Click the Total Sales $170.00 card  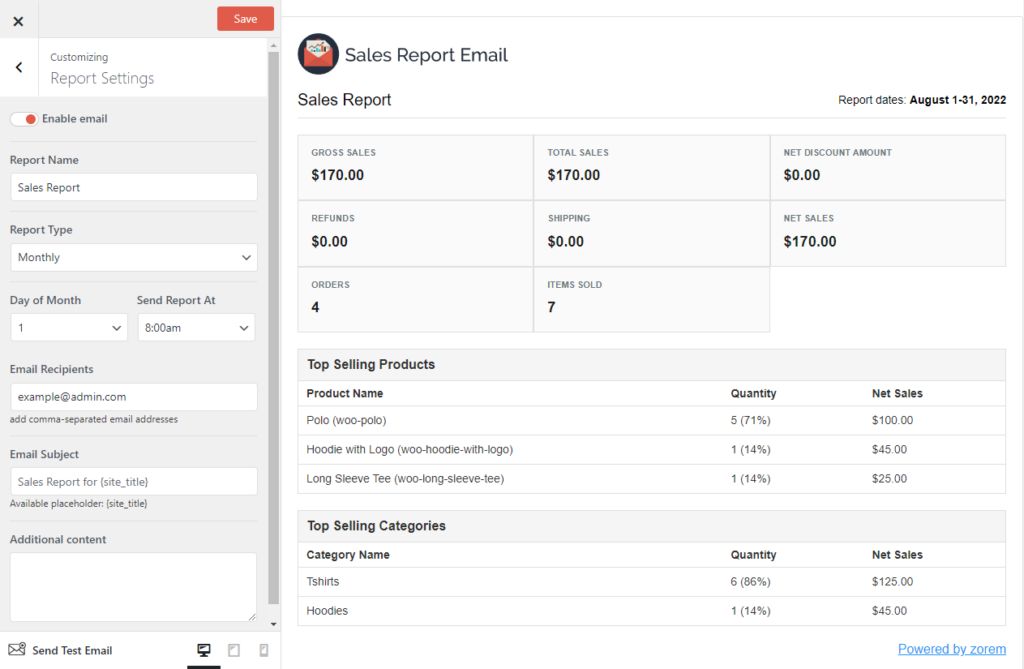(x=652, y=167)
